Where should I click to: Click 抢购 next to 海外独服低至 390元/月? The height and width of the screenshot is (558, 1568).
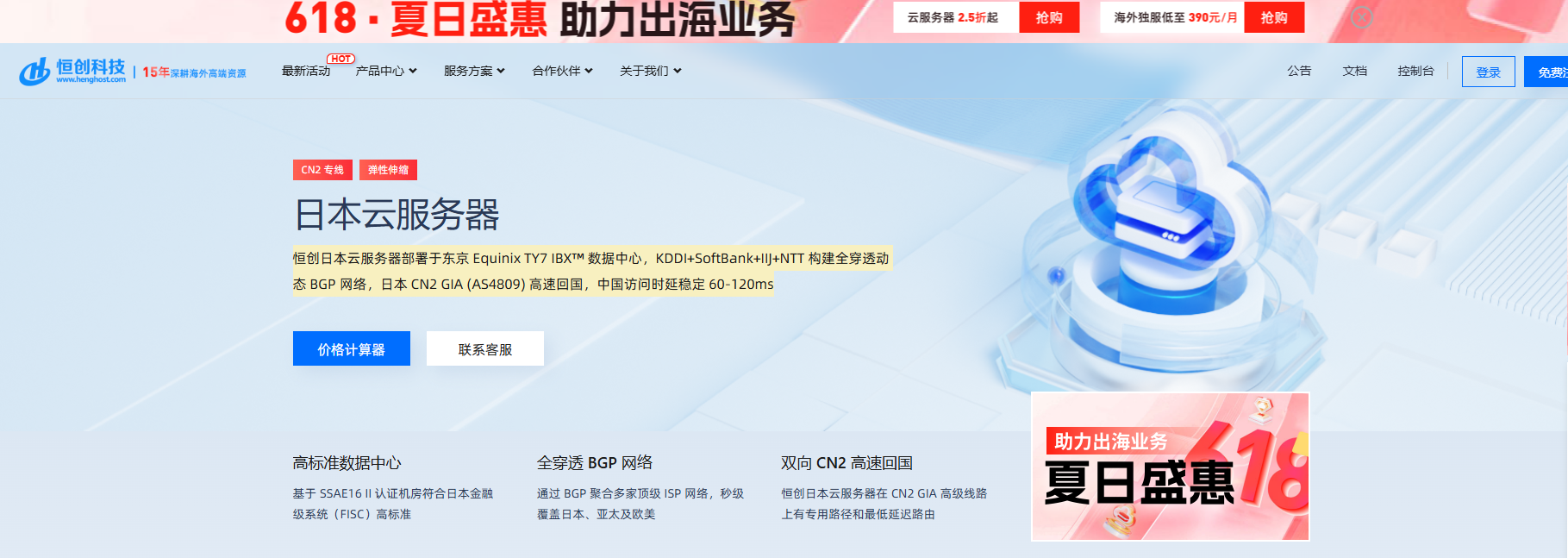[1274, 17]
